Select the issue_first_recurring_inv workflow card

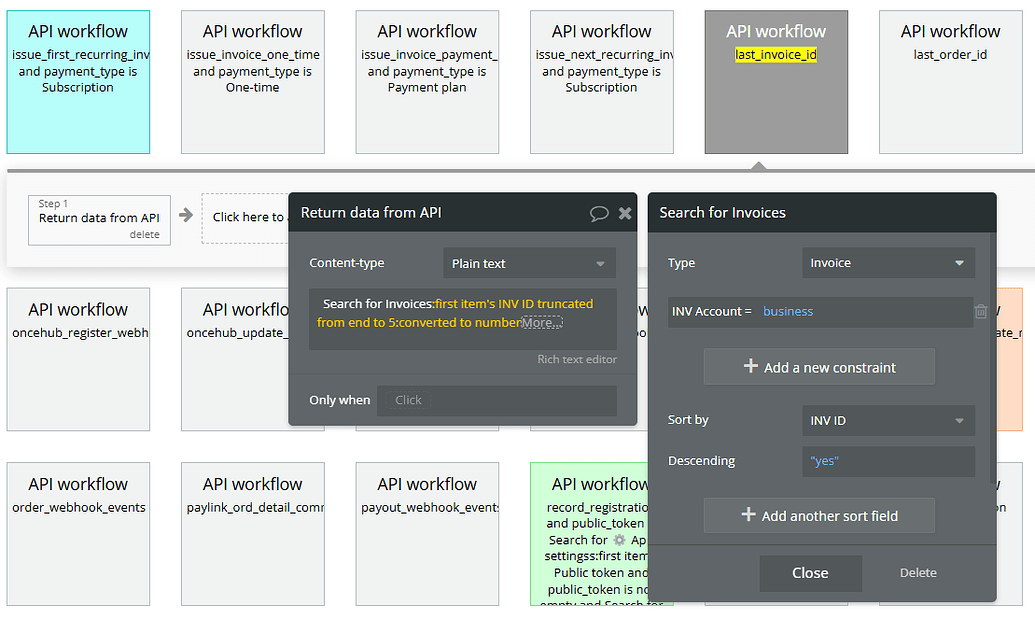coord(78,80)
